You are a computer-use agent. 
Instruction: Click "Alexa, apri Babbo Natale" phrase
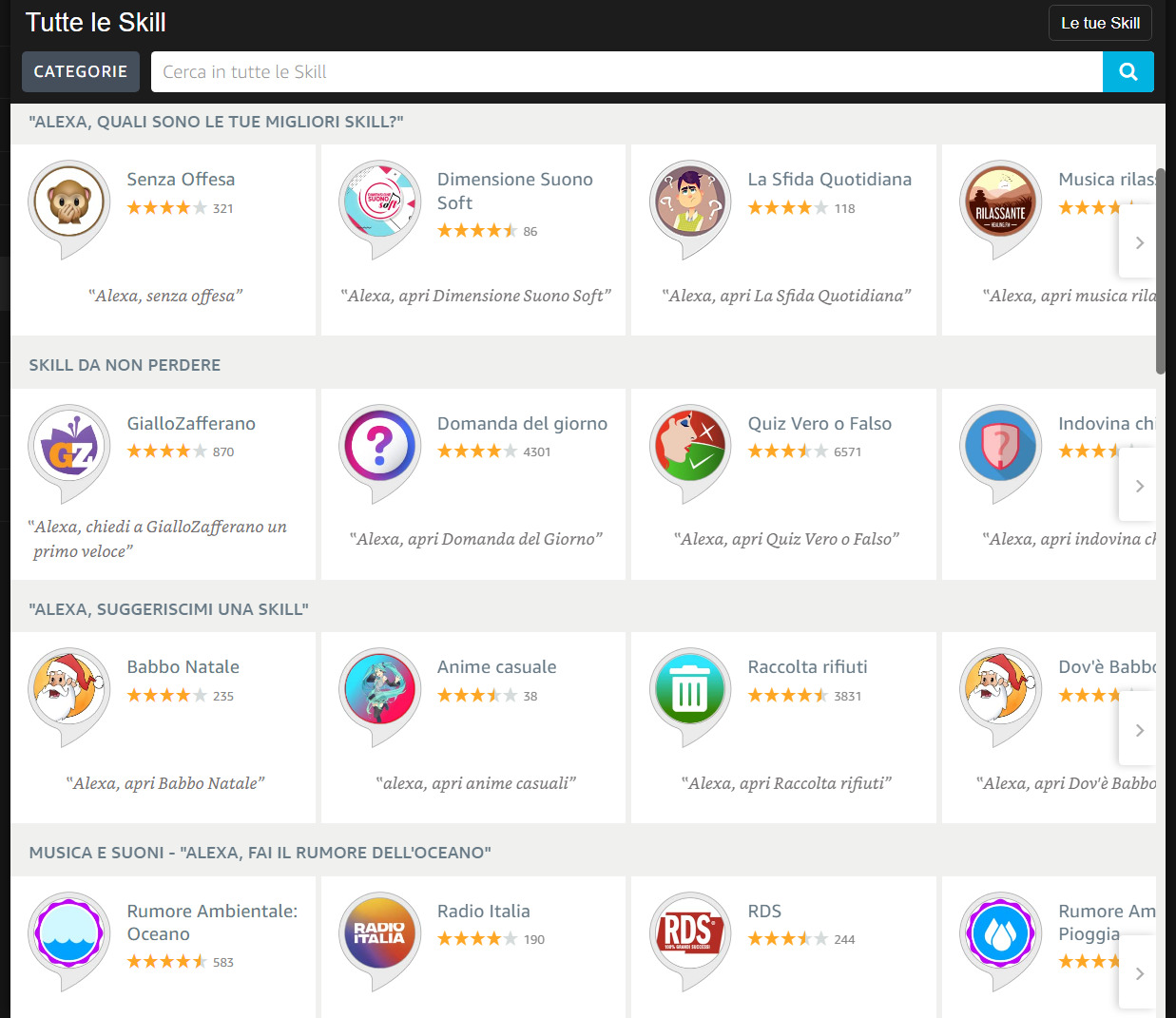pyautogui.click(x=165, y=783)
